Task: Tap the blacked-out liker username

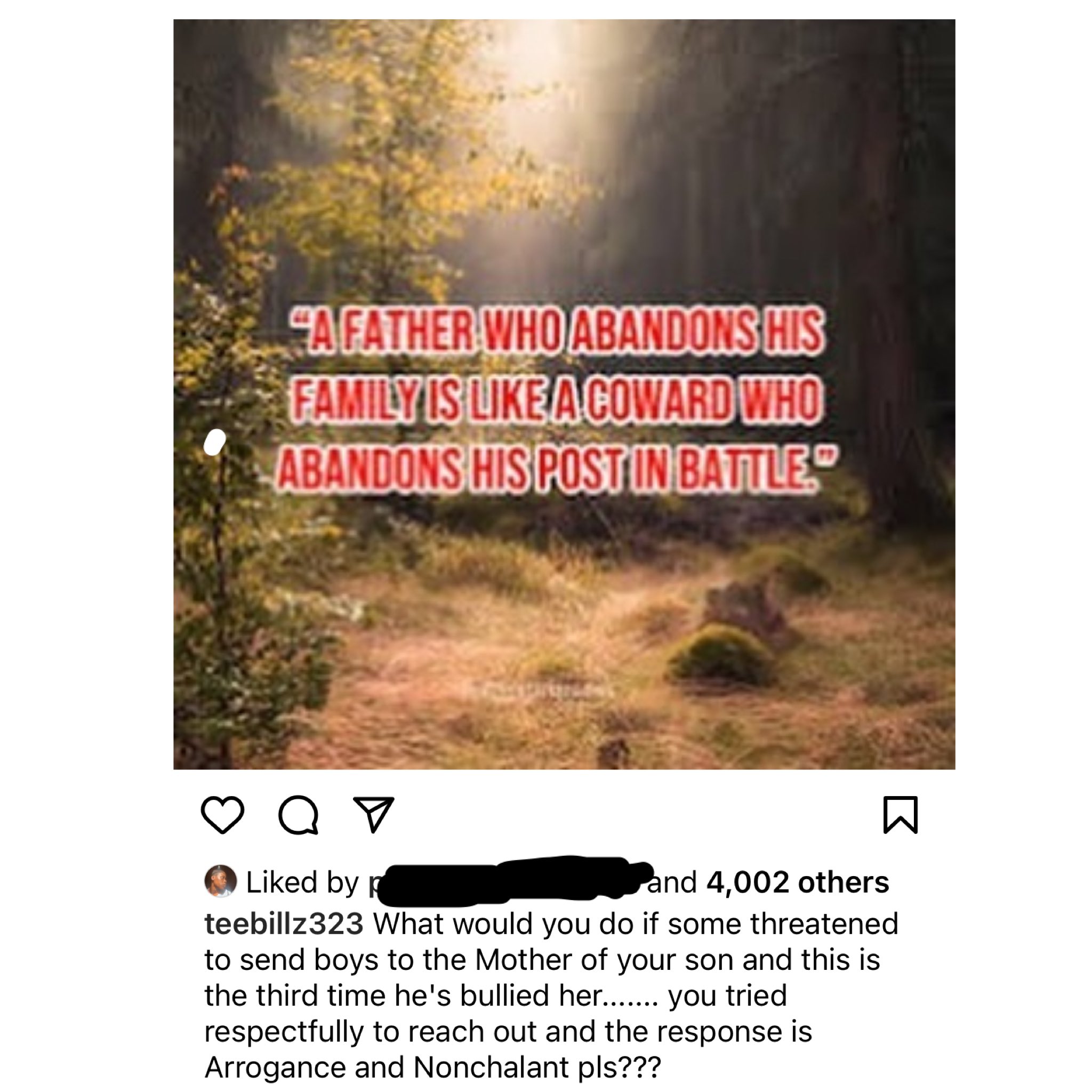Action: (510, 879)
